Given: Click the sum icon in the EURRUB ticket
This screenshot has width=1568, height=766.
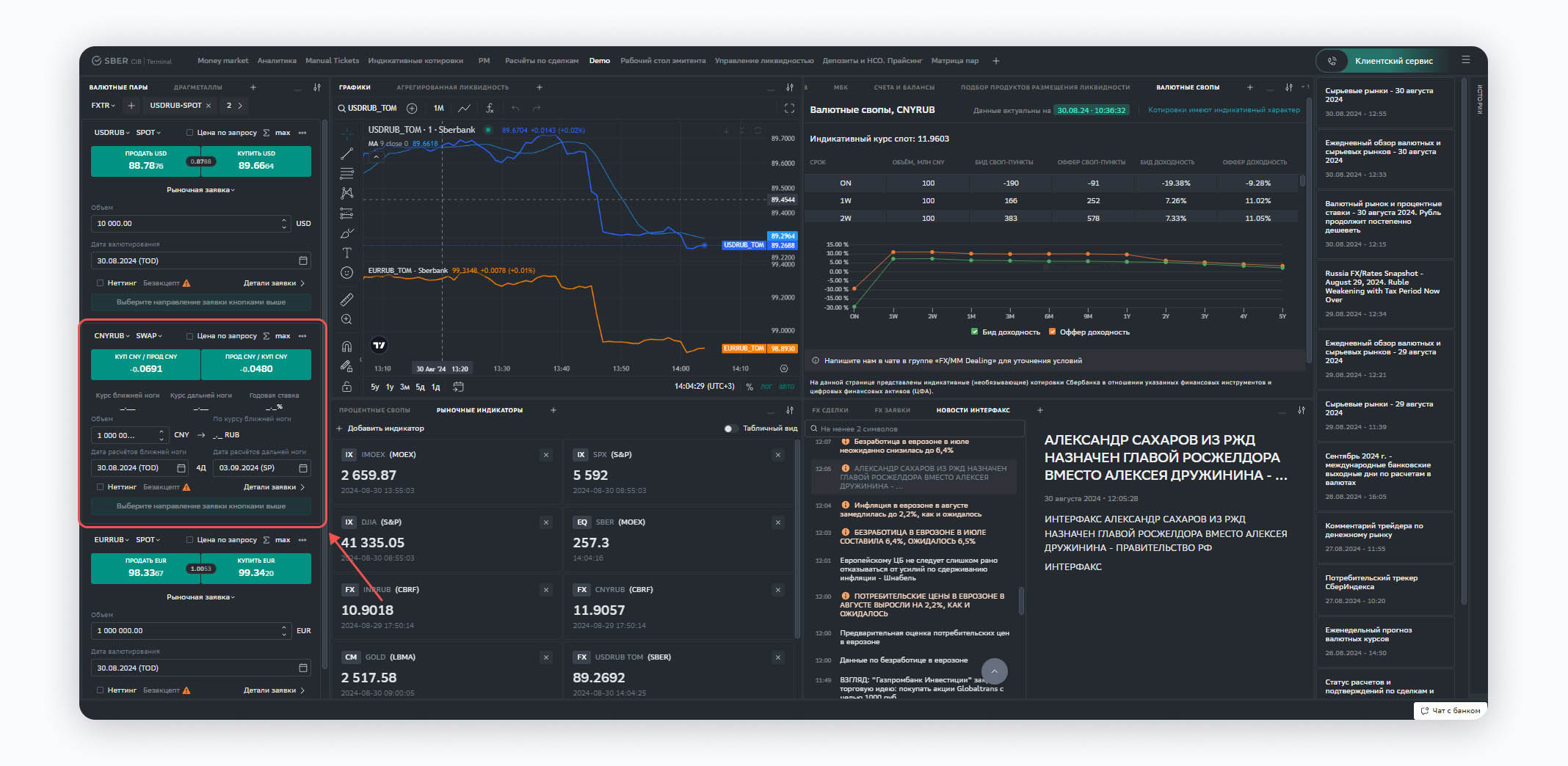Looking at the screenshot, I should pyautogui.click(x=266, y=540).
